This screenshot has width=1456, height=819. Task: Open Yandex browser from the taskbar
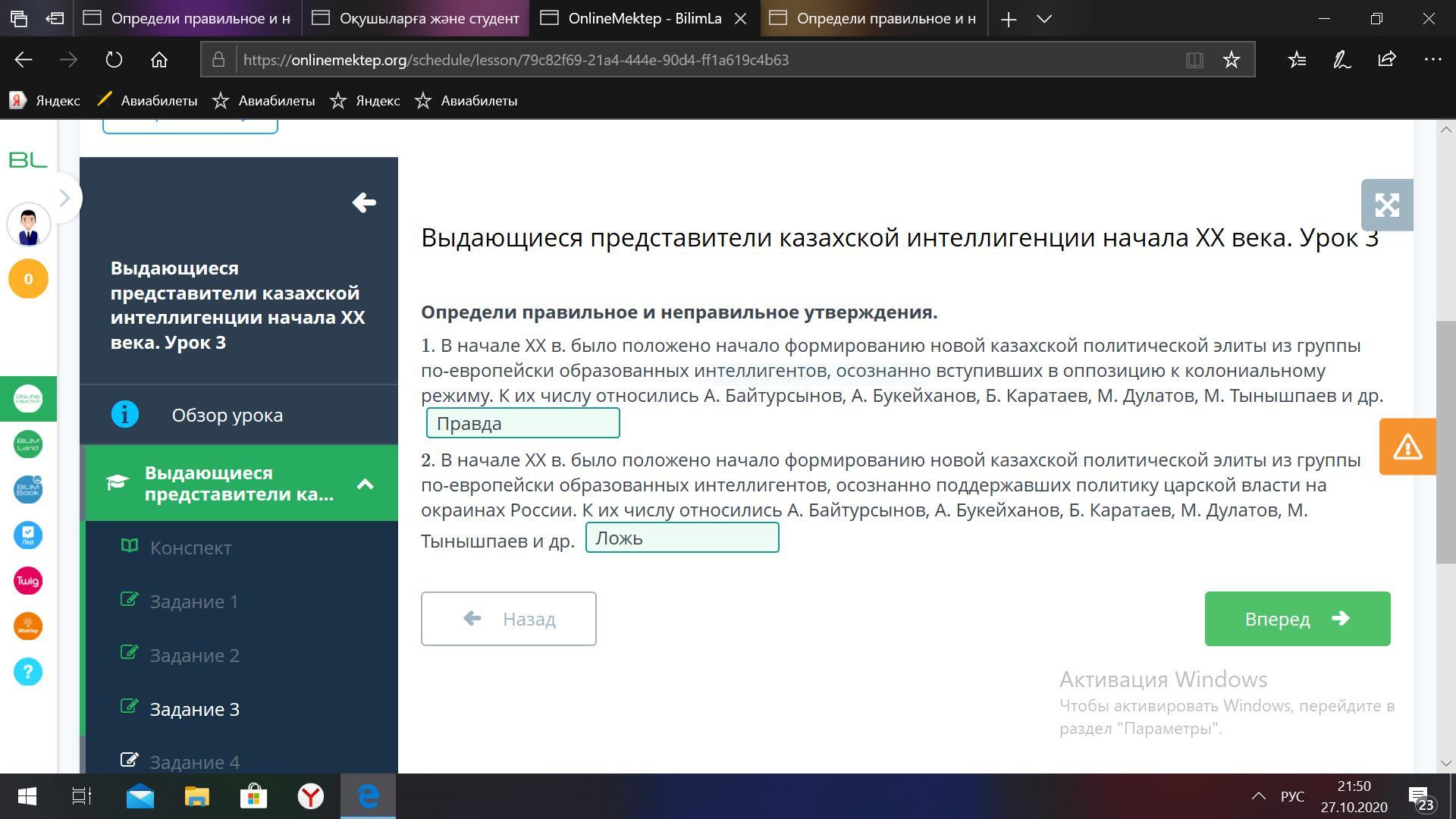pos(311,796)
